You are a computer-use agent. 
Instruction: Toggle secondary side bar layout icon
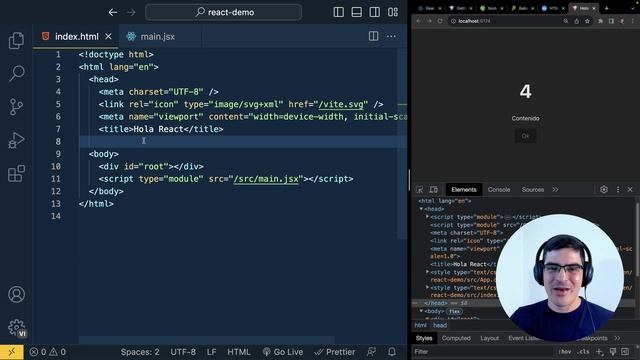374,12
